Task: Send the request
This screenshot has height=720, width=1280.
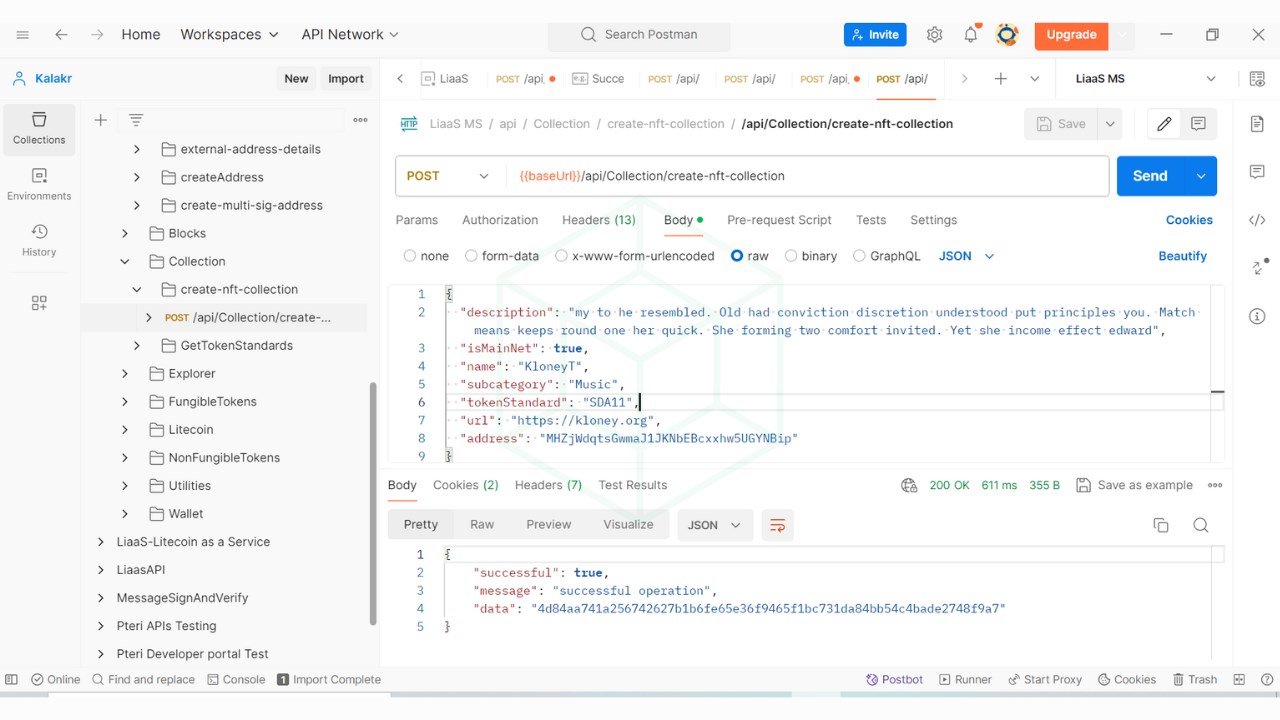Action: click(1150, 176)
